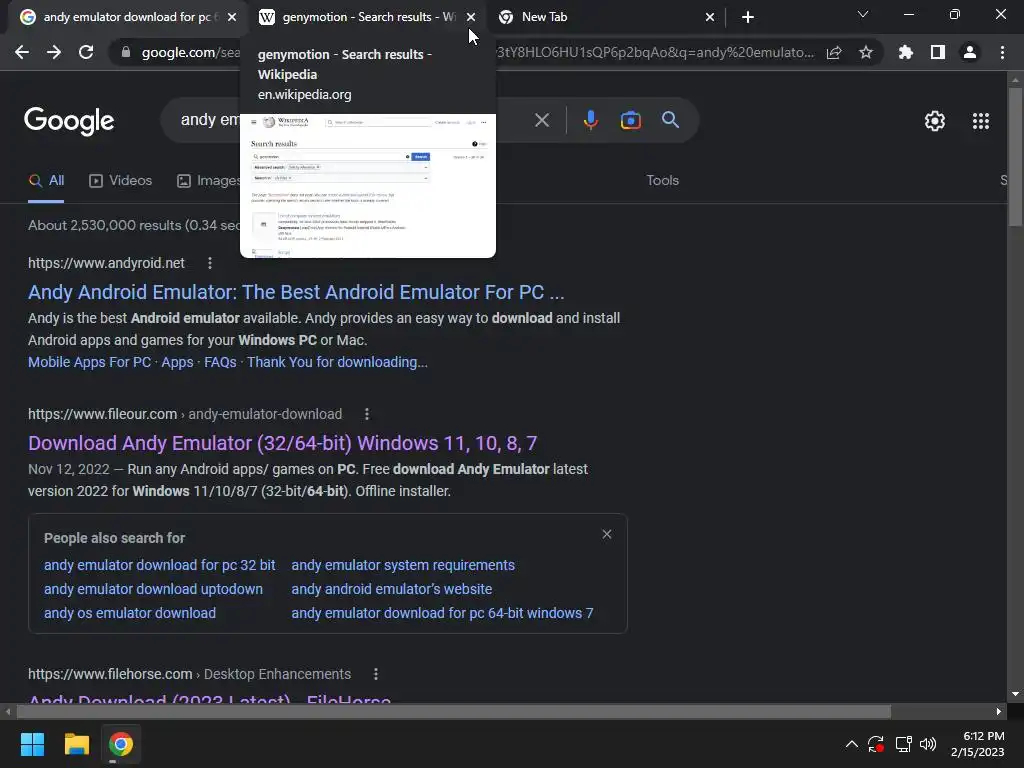Open the Extensions puzzle icon

(x=906, y=52)
